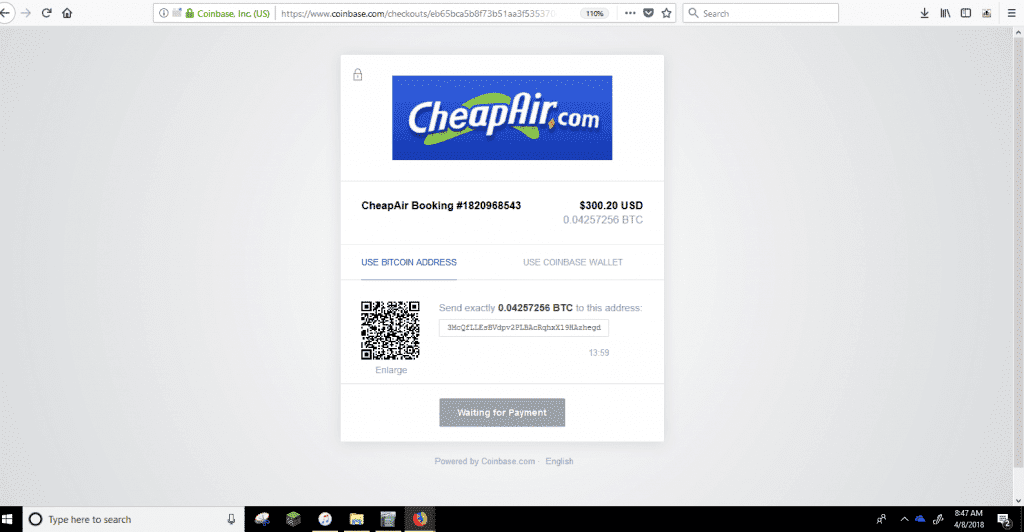Reset the 110% zoom level badge

[x=595, y=13]
